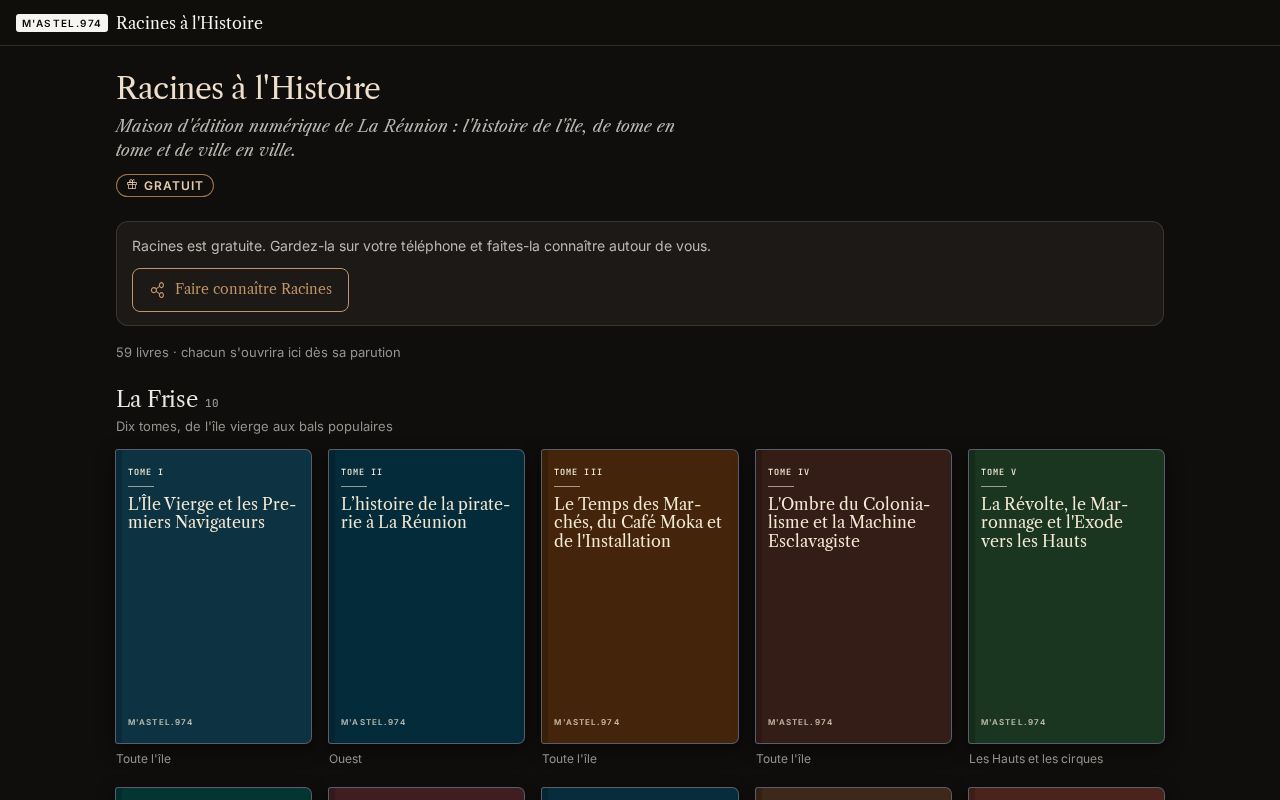Click 'Racines est gratuite' banner text
The image size is (1280, 800).
tap(421, 246)
